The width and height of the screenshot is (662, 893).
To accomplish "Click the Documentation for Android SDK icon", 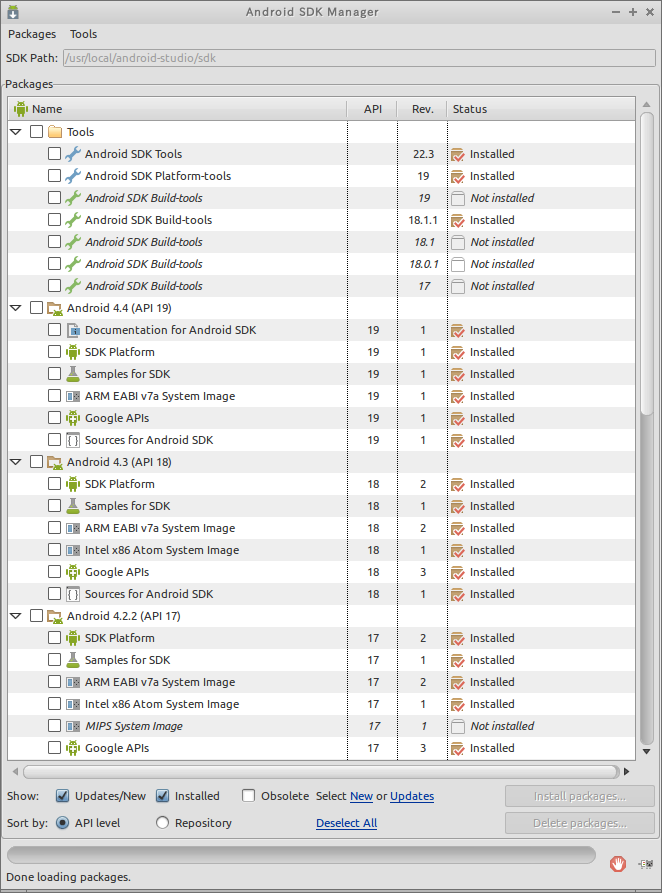I will [73, 330].
